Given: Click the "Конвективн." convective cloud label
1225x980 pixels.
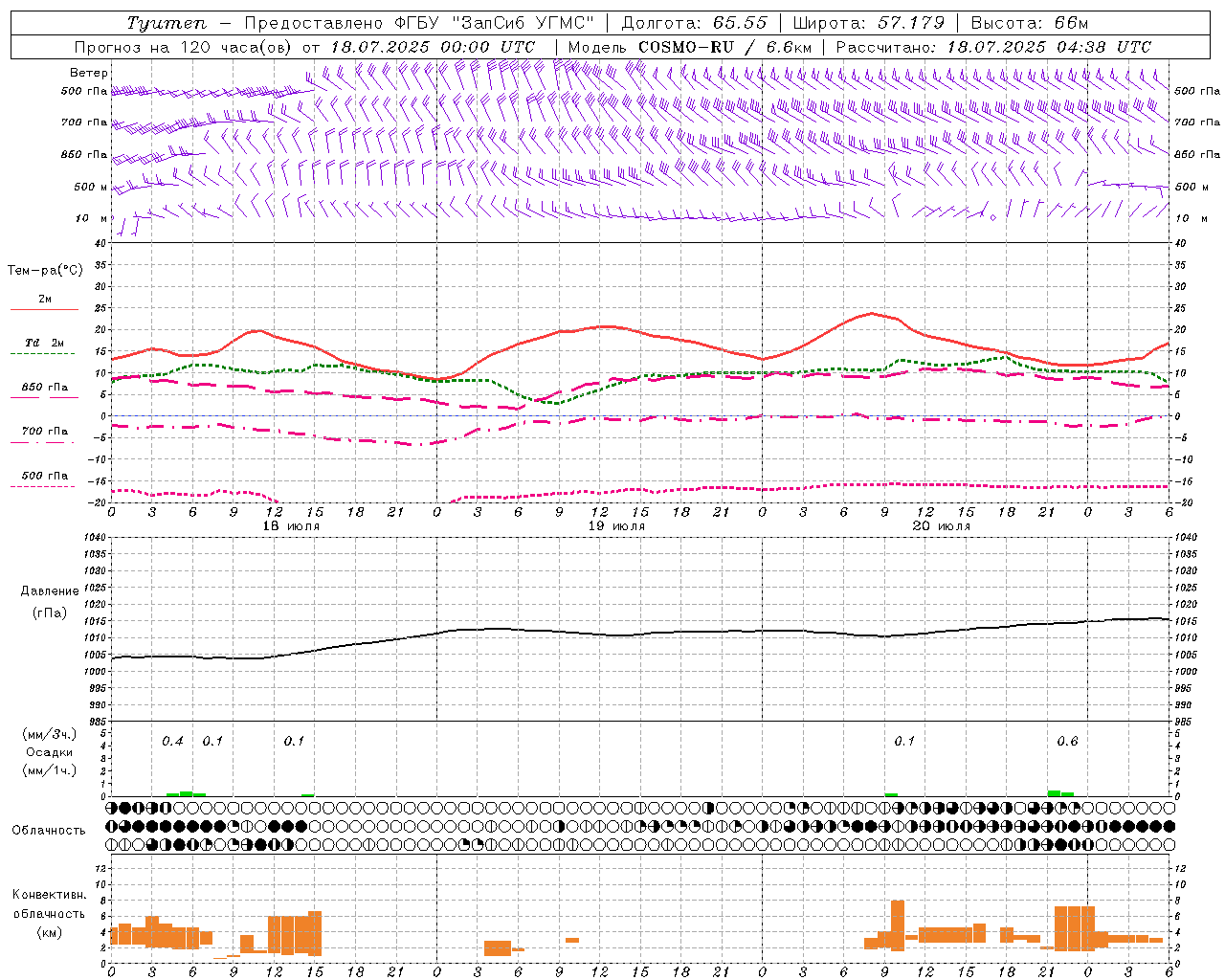Looking at the screenshot, I should (x=50, y=895).
